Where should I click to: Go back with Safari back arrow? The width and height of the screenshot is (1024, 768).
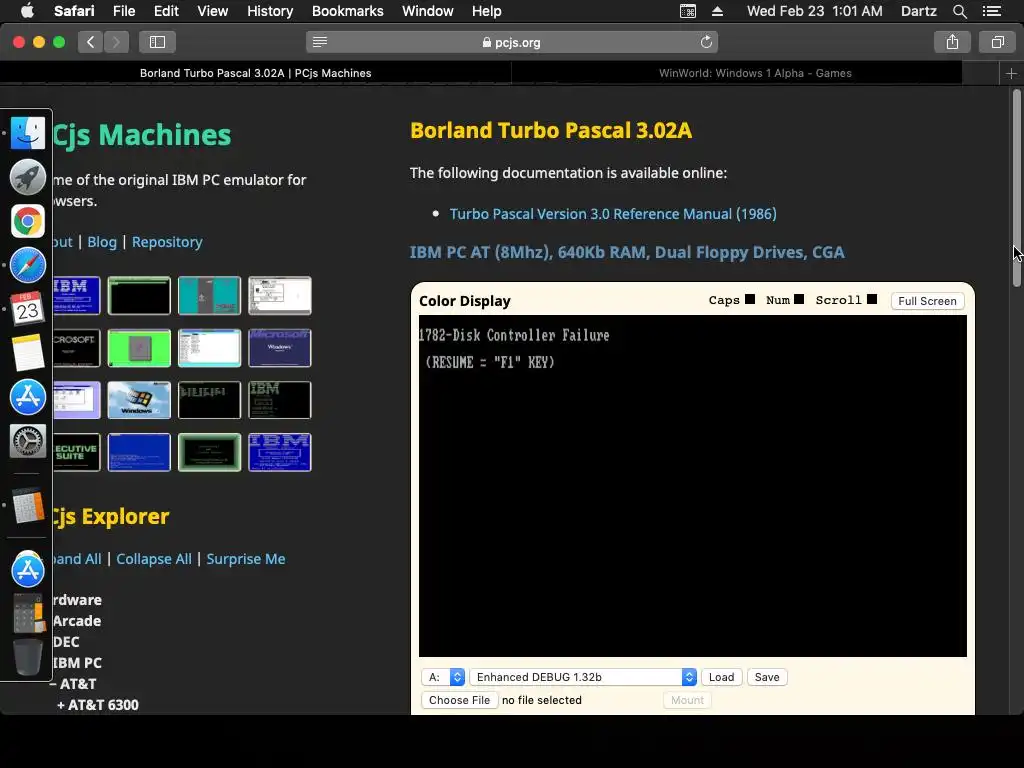(x=91, y=42)
